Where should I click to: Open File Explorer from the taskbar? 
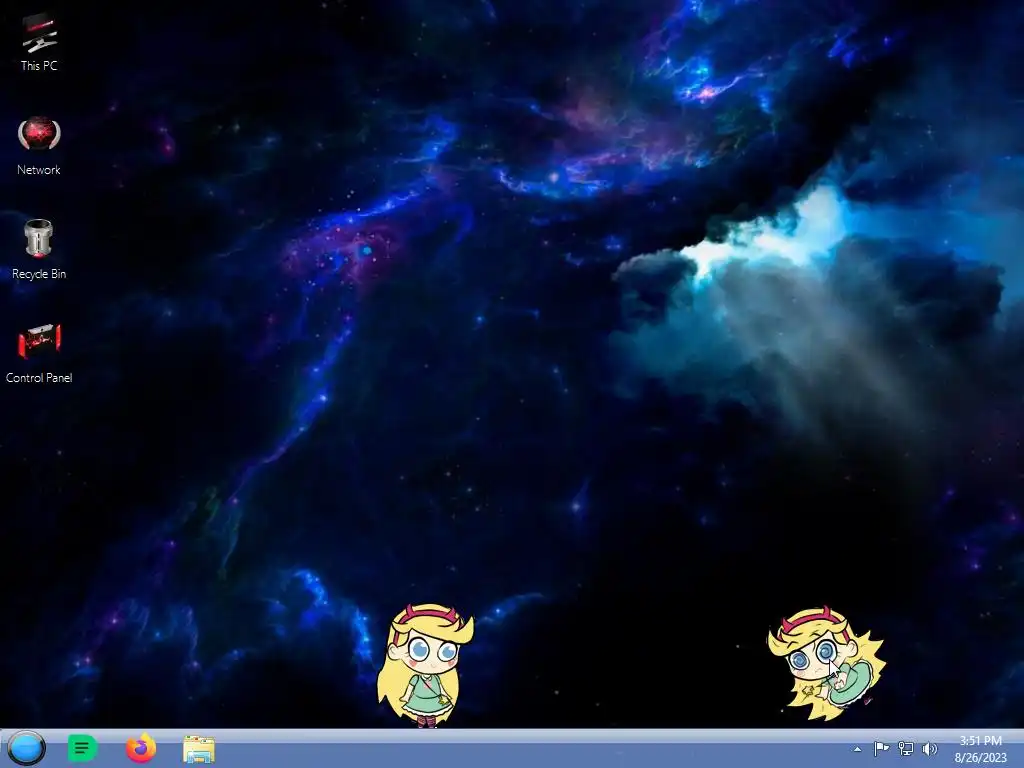[x=199, y=749]
